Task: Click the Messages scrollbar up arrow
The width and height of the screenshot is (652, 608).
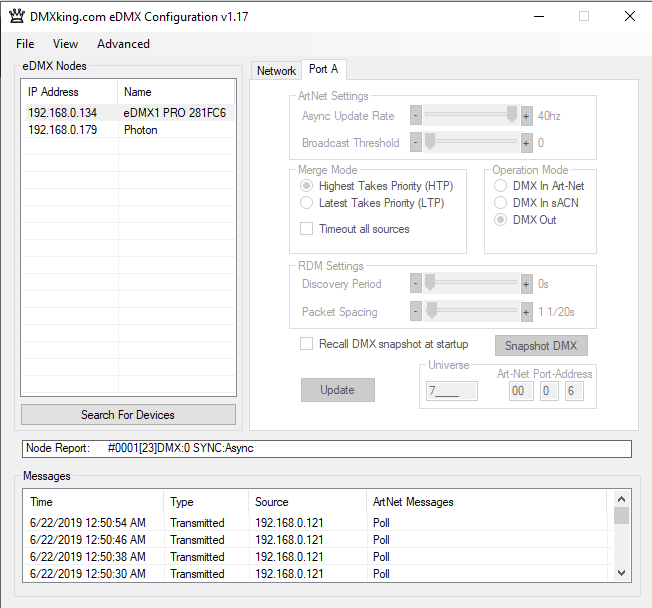Action: point(622,499)
